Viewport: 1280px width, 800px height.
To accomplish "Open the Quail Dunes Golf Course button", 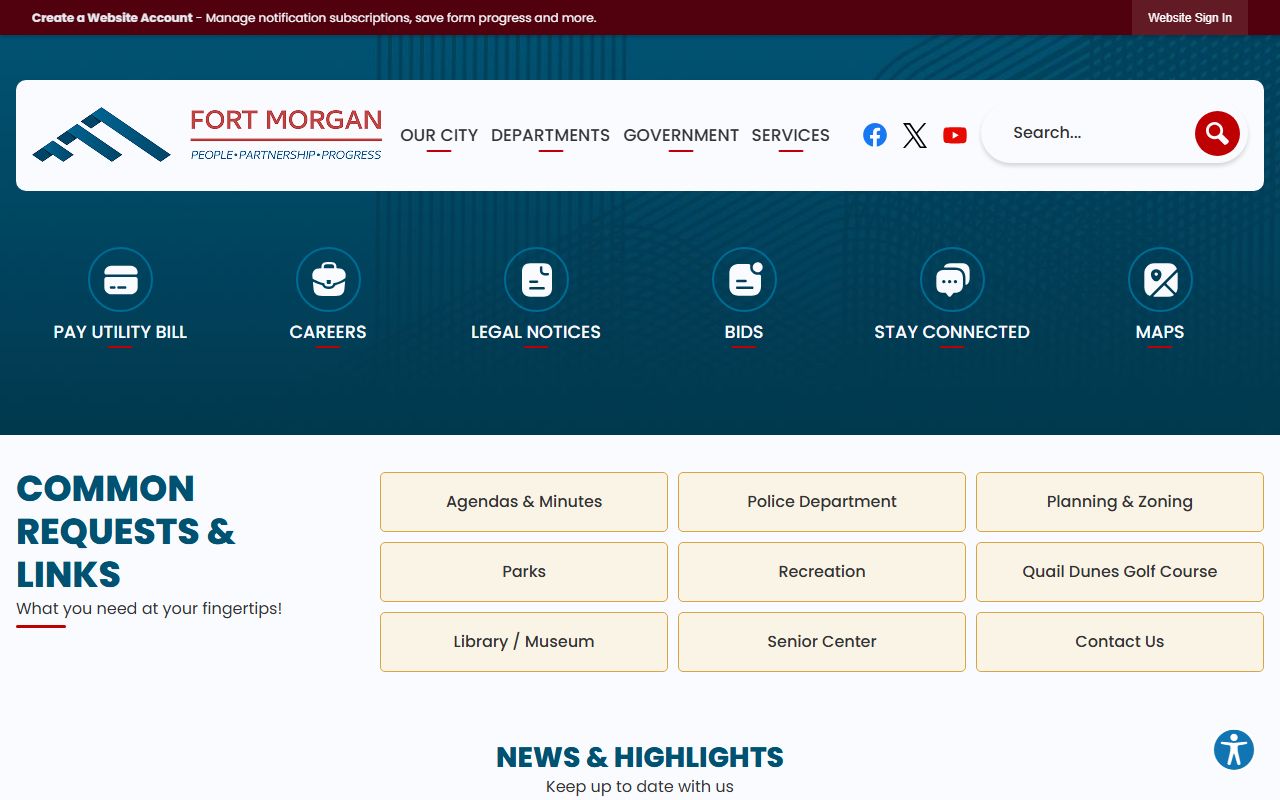I will pos(1120,572).
